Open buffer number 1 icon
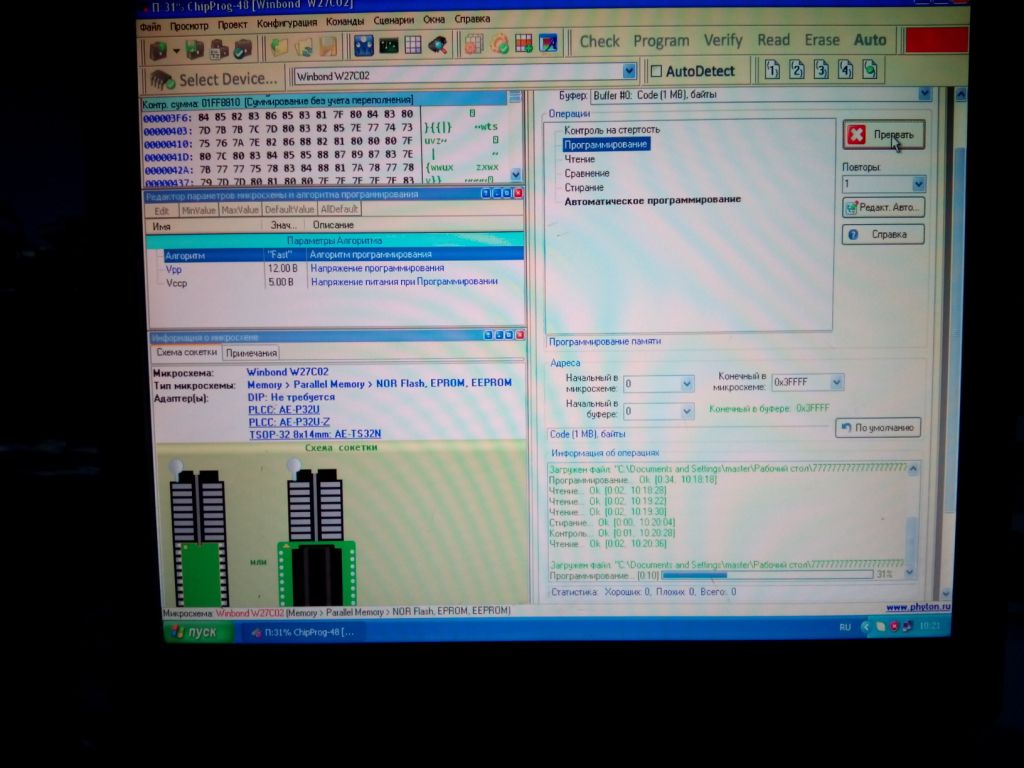 tap(772, 70)
